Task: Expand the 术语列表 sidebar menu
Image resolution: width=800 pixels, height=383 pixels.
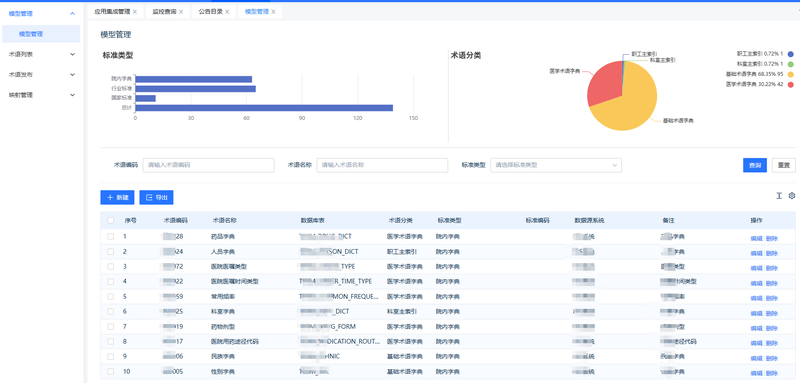Action: 42,54
